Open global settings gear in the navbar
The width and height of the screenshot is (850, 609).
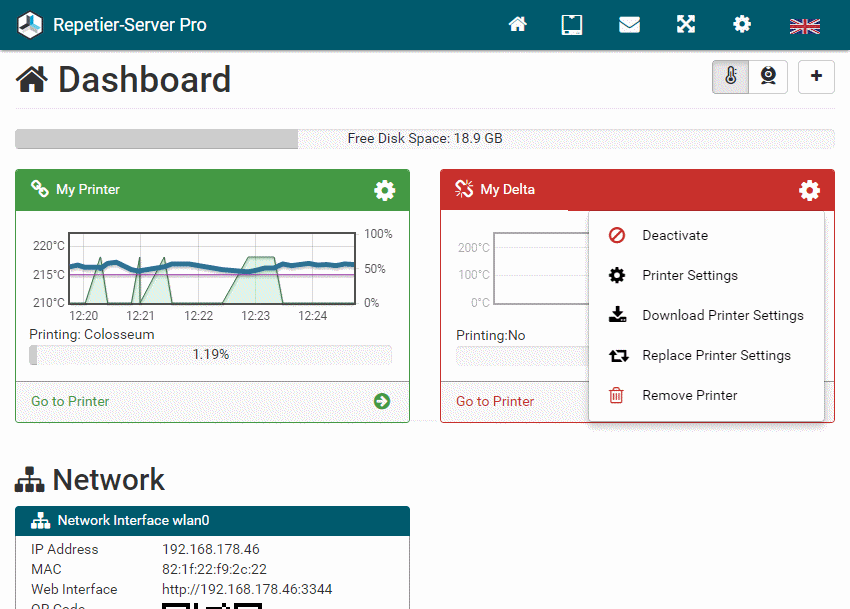(x=742, y=24)
